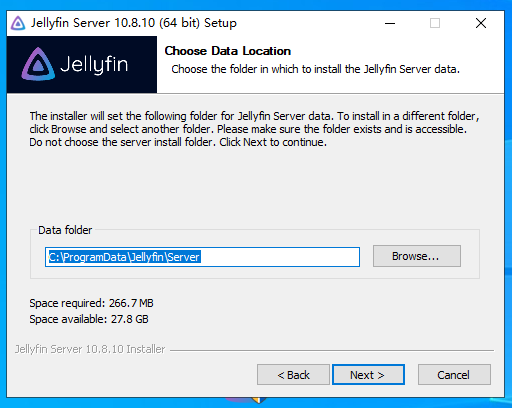This screenshot has height=408, width=512.
Task: Click the partially hidden desktop icon below the window
Action: [x=246, y=400]
